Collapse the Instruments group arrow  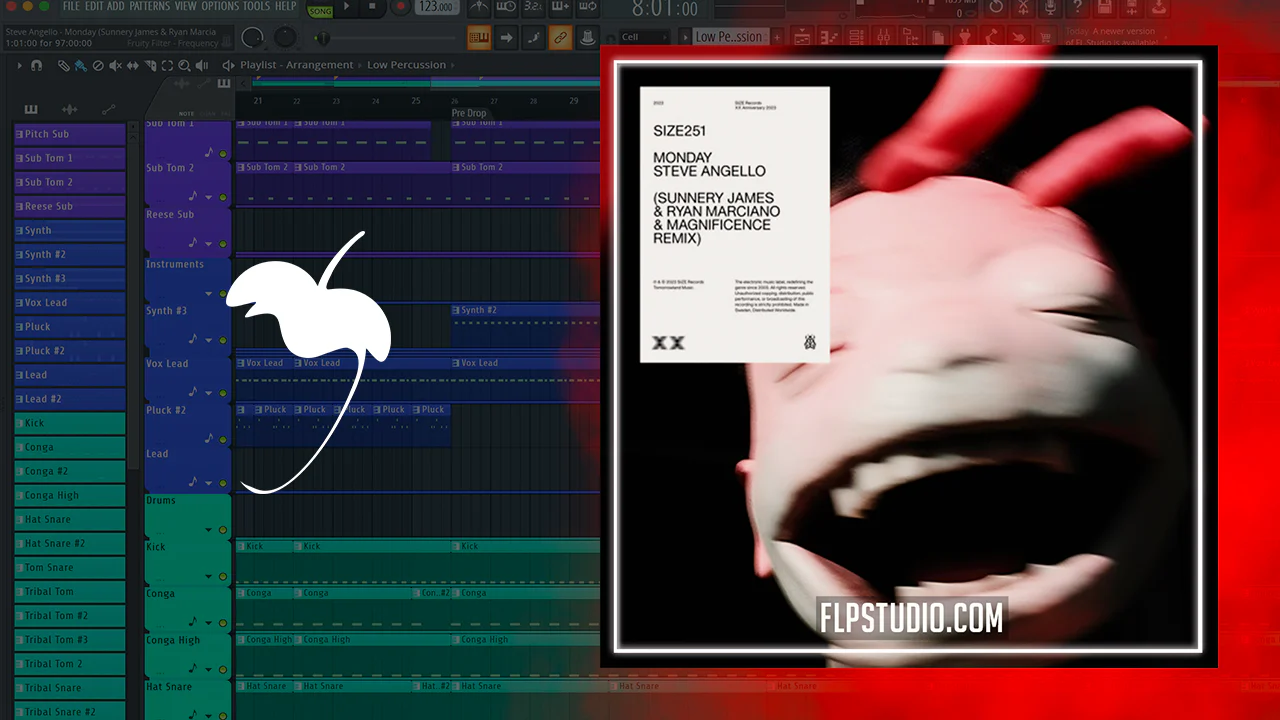point(209,294)
